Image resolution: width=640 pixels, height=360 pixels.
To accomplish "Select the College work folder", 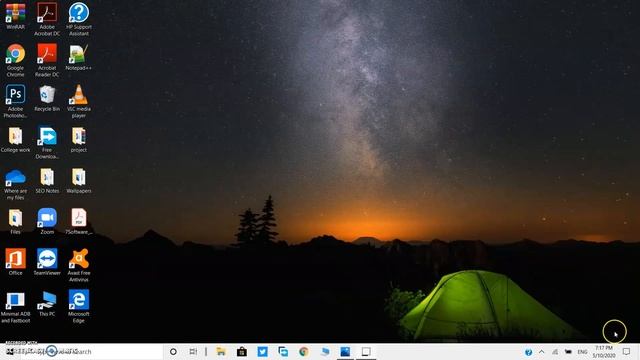I will point(16,139).
